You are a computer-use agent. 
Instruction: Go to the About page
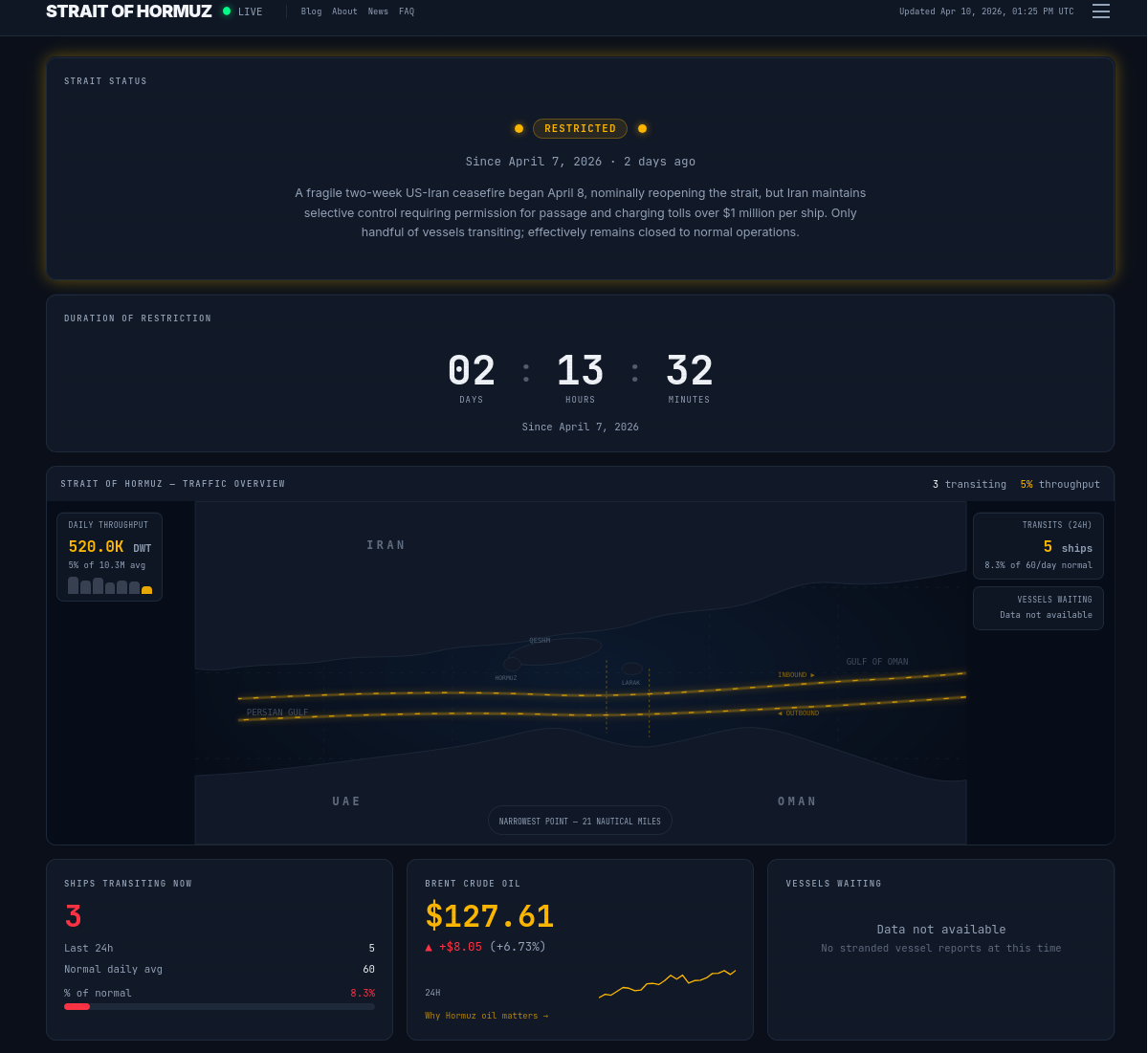[344, 11]
